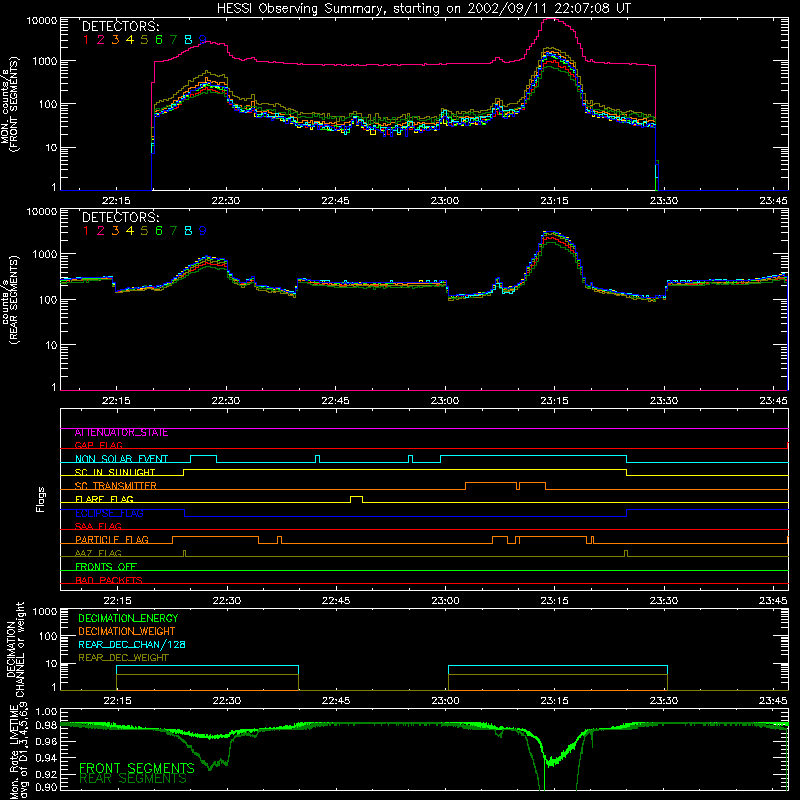Screen dimensions: 800x800
Task: Click the REAR_DEC_WEIGHT legend entry
Action: 123,658
